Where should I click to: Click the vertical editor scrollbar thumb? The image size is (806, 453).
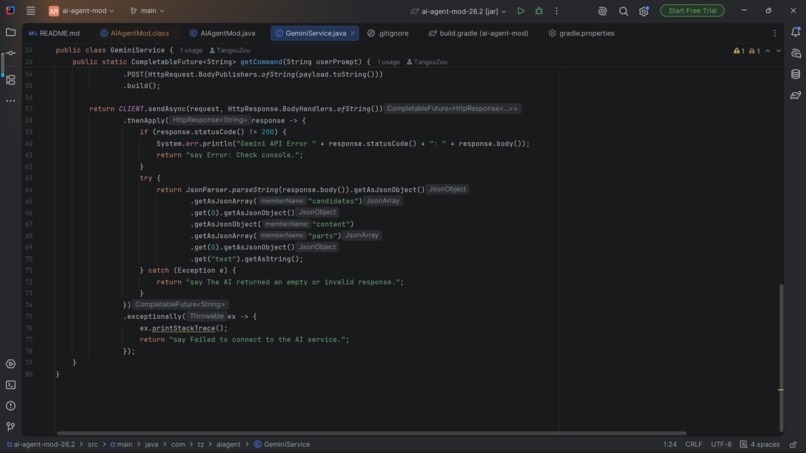tap(781, 358)
